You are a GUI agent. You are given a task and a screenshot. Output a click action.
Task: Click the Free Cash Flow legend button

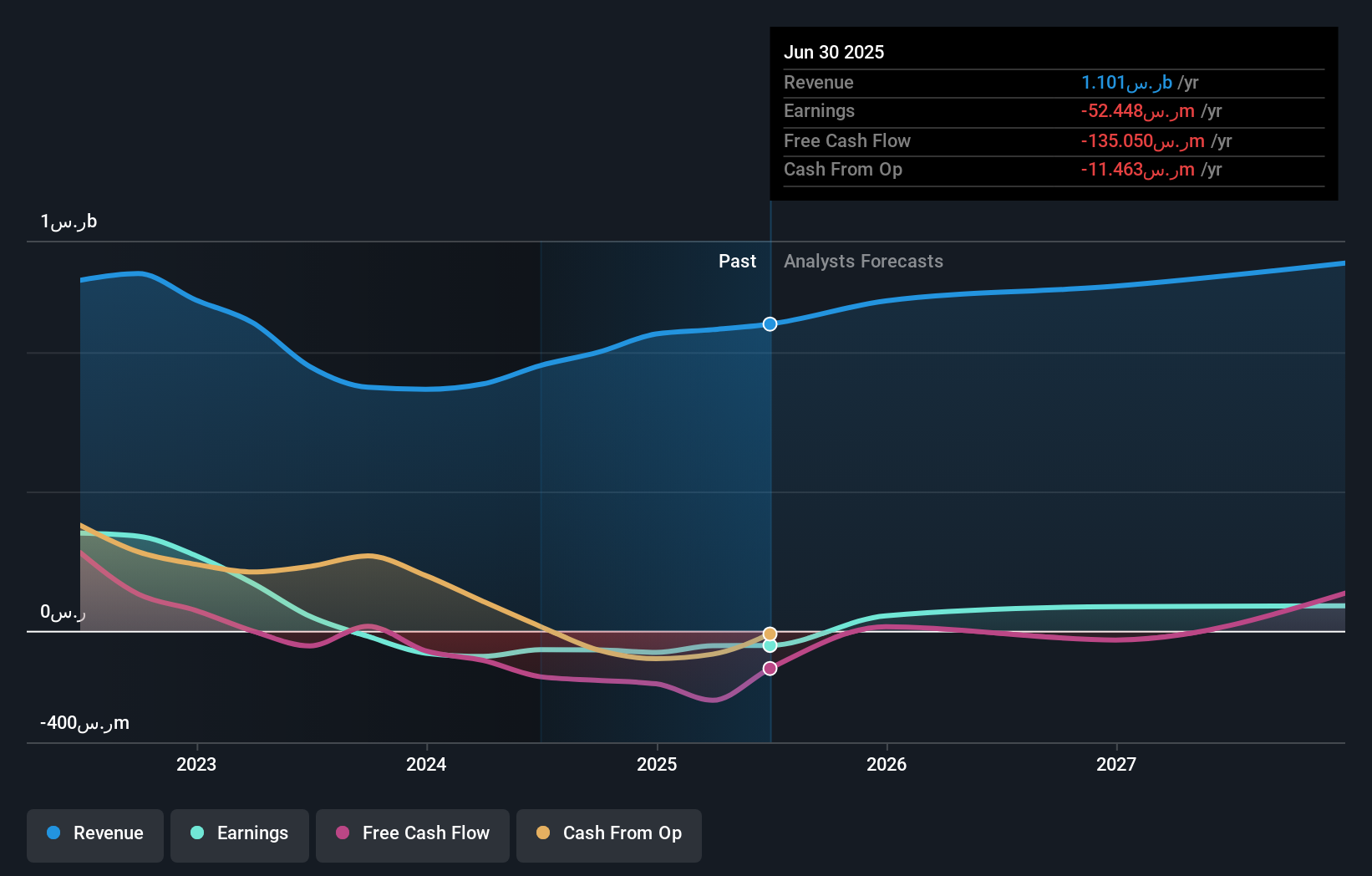click(412, 833)
